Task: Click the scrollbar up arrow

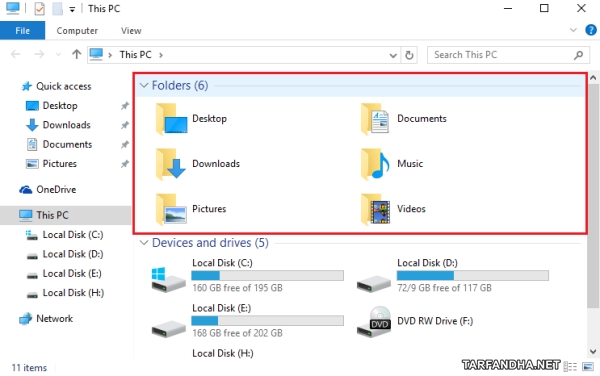Action: click(593, 78)
